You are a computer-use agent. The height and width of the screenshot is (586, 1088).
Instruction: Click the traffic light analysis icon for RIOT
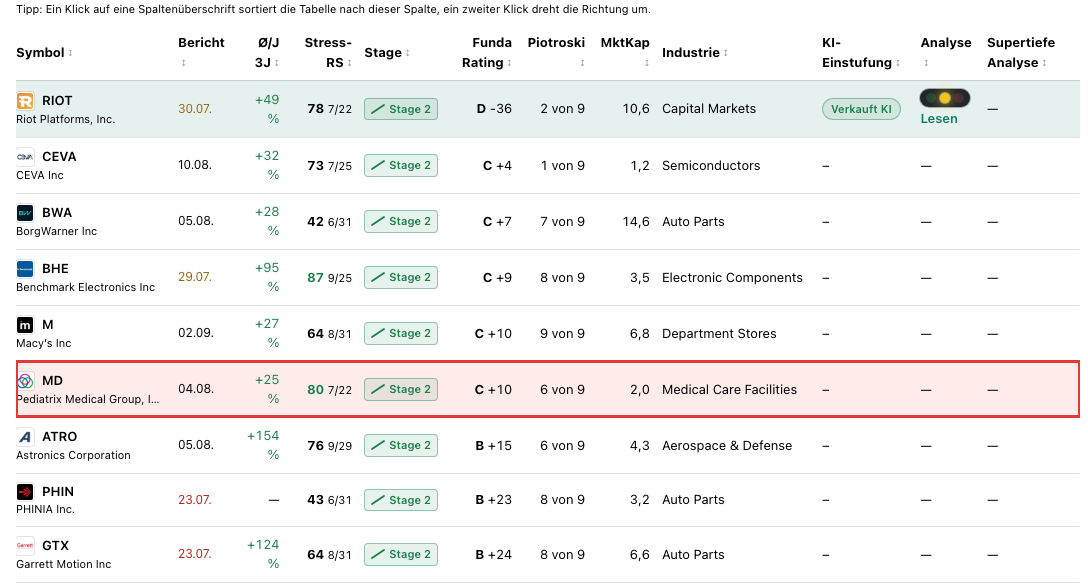[x=945, y=98]
